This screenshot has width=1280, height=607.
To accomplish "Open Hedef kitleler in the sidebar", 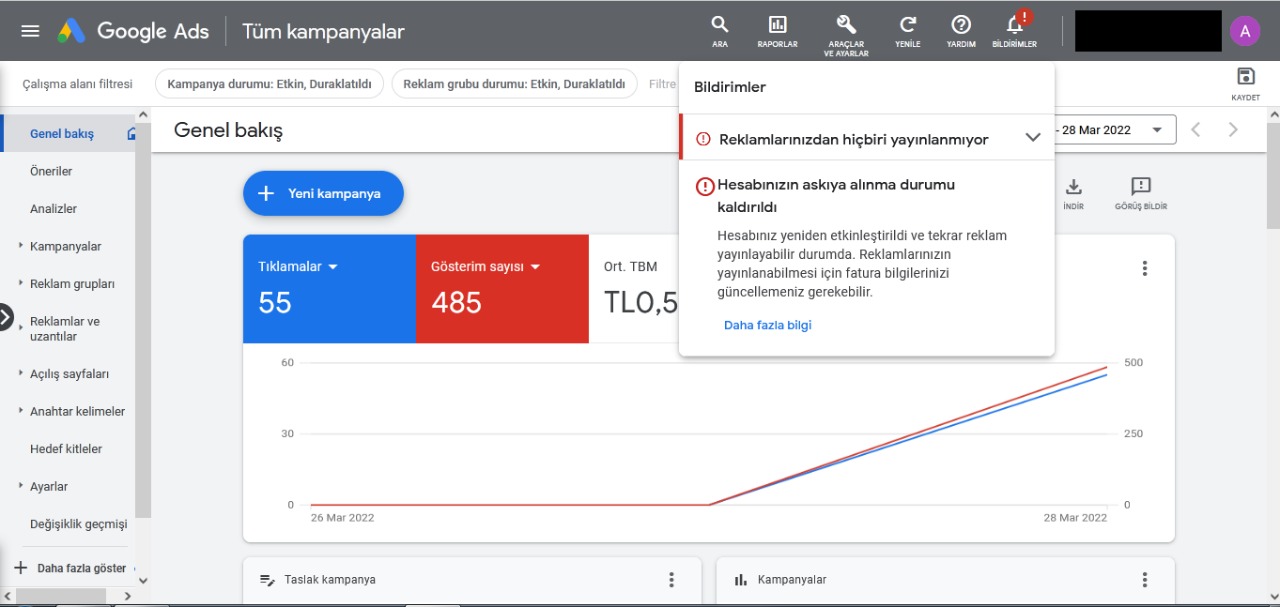I will (x=66, y=449).
